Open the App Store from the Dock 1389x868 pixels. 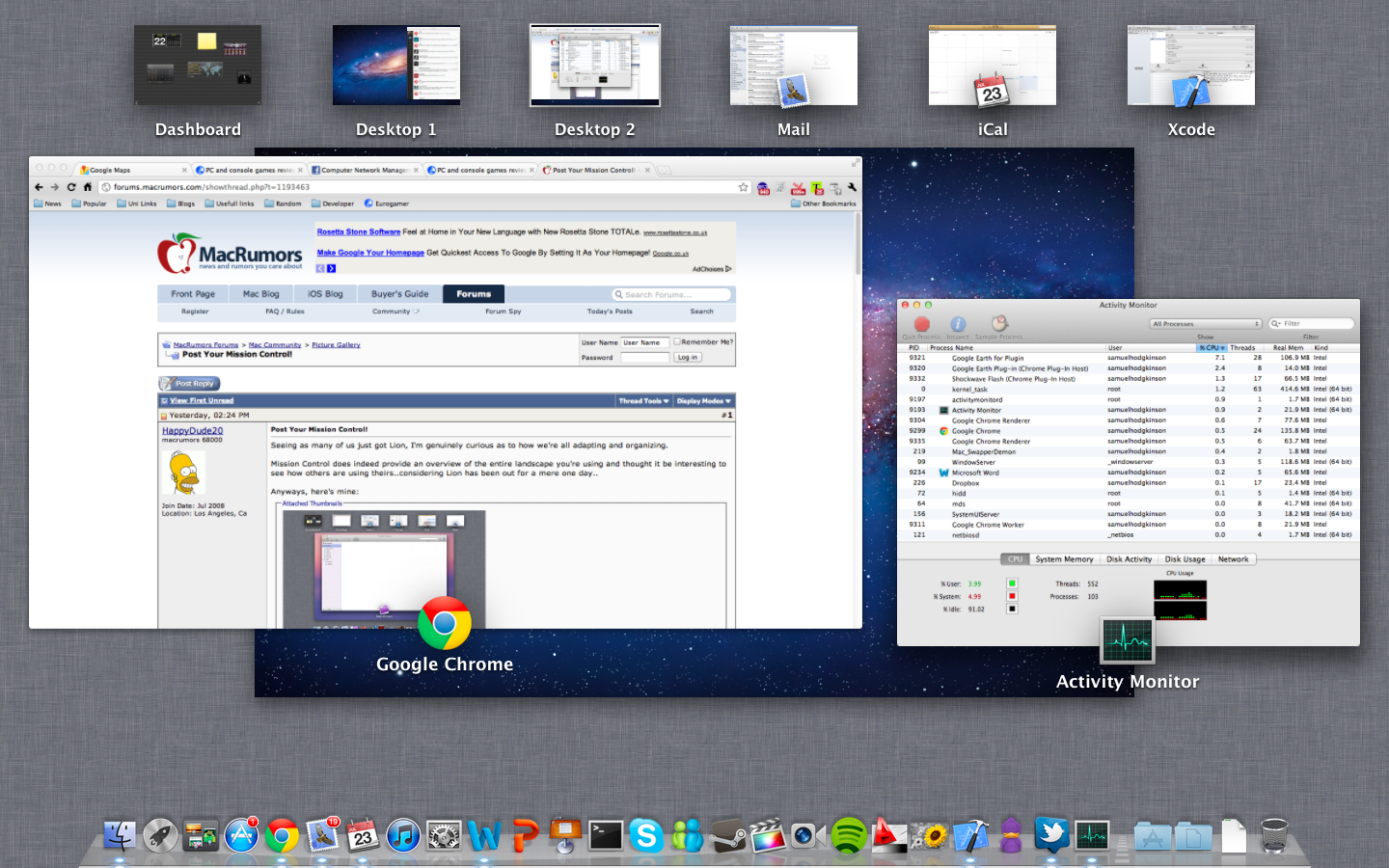pos(241,835)
